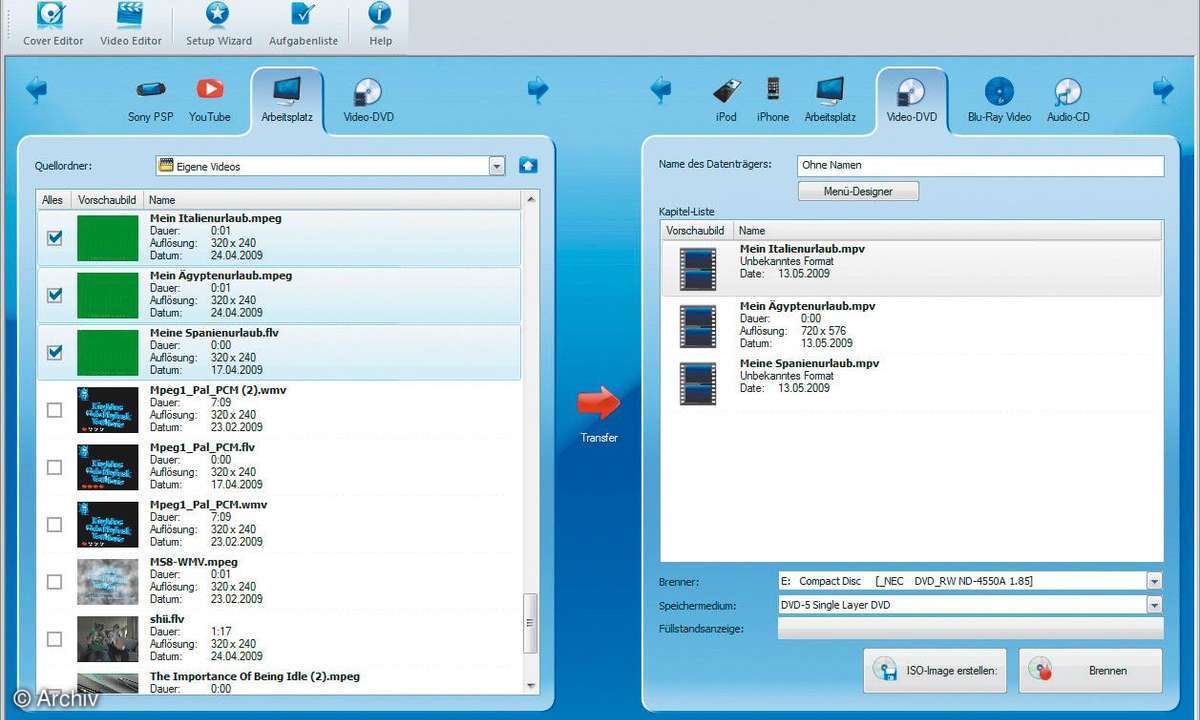The image size is (1200, 720).
Task: Choose iPhone as target device
Action: point(773,100)
